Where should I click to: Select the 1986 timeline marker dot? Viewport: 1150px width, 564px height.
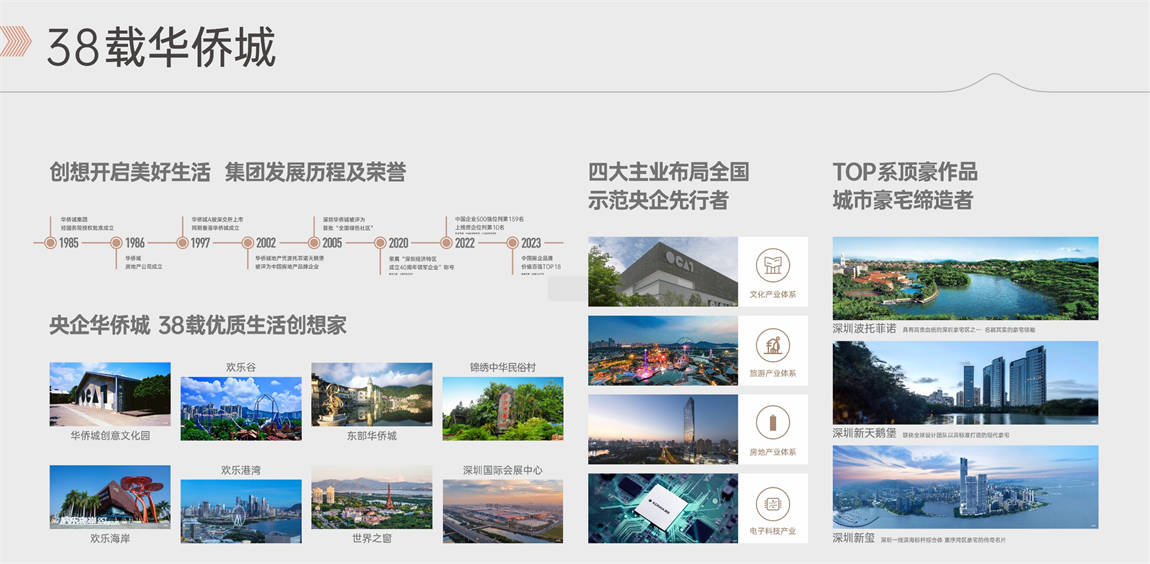pos(116,243)
